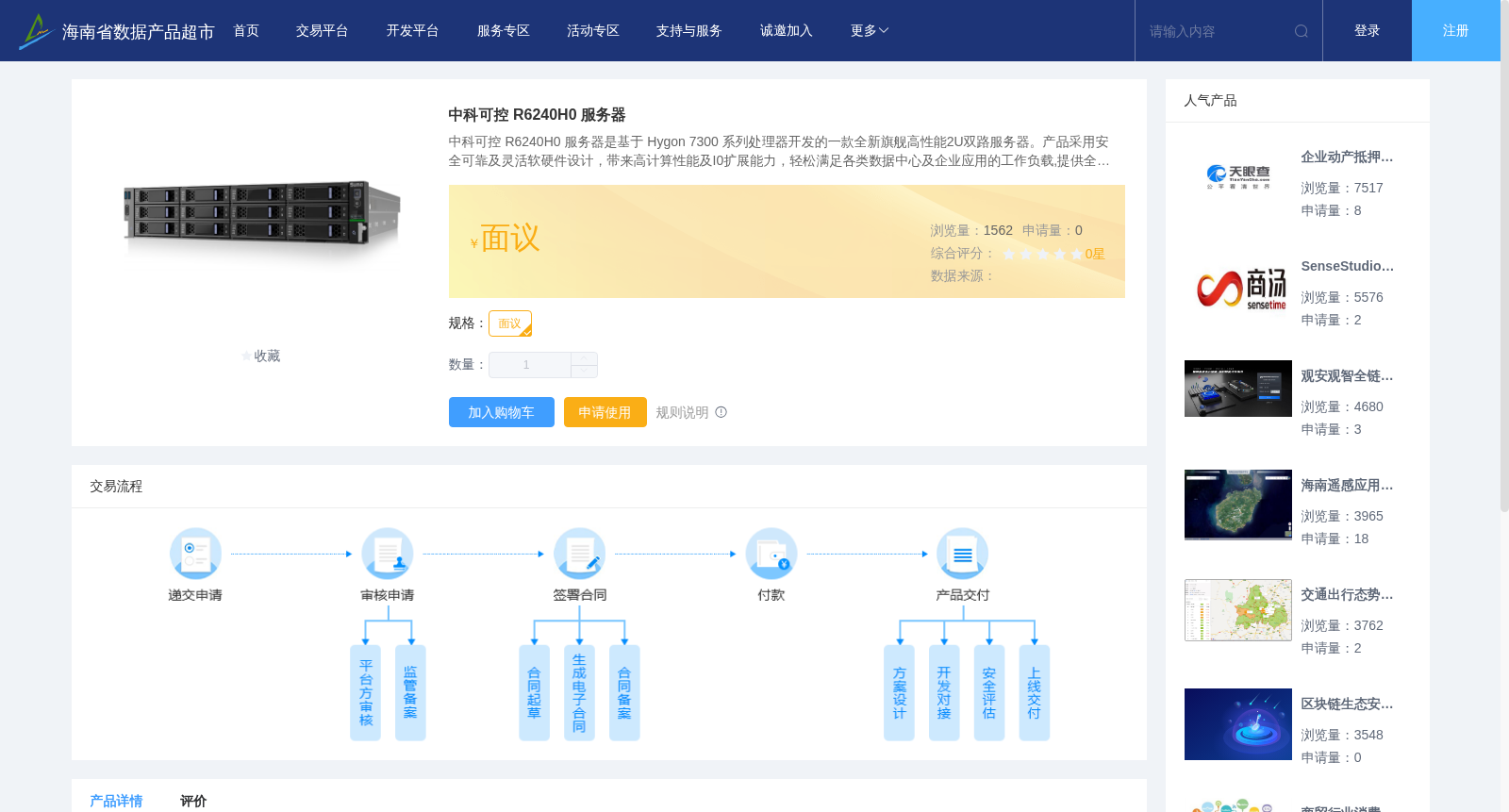Screen dimensions: 1509x812
Task: Open the 交通出行态势 thumbnail
Action: (x=1238, y=610)
